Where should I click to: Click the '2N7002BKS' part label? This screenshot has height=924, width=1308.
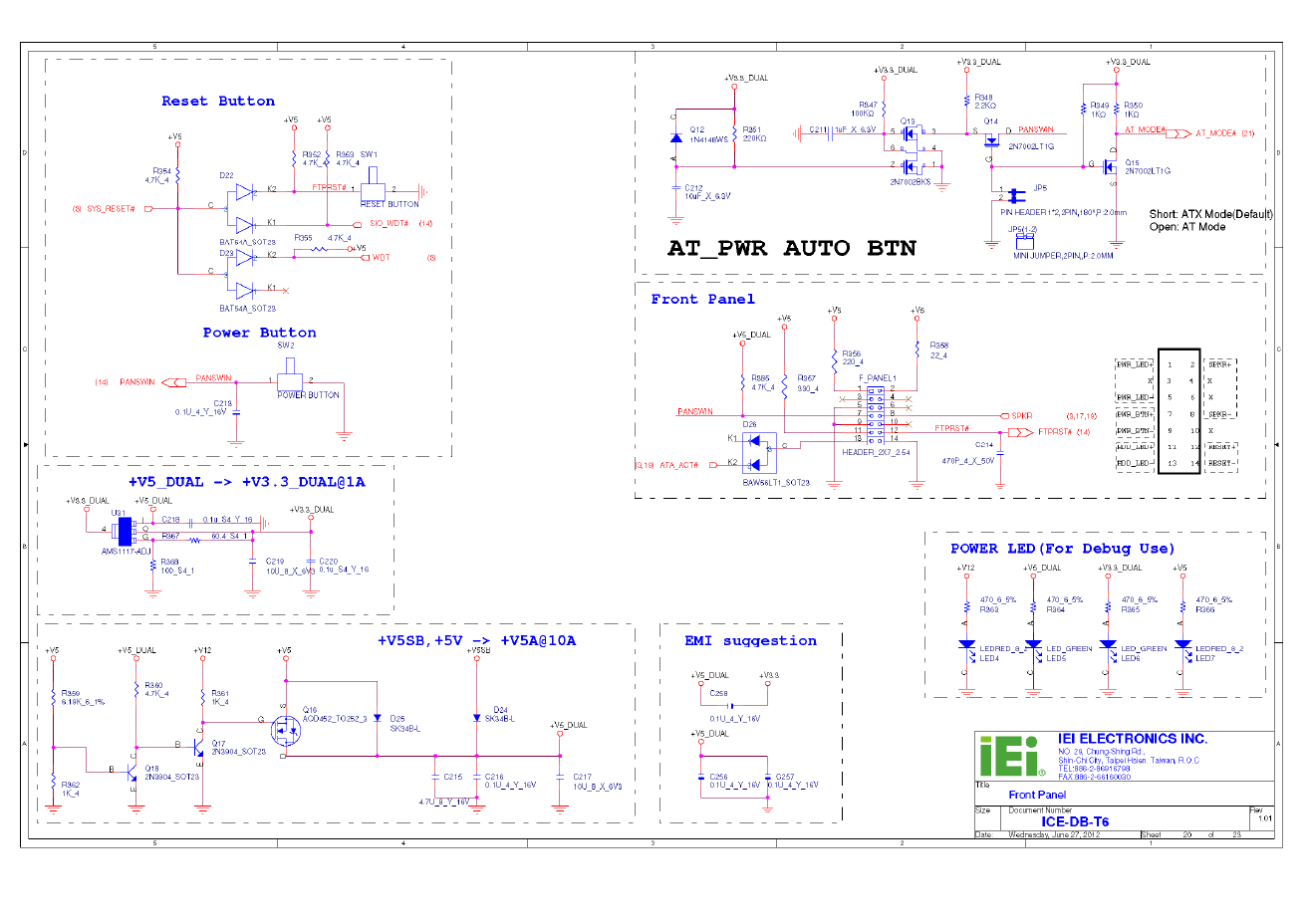911,182
